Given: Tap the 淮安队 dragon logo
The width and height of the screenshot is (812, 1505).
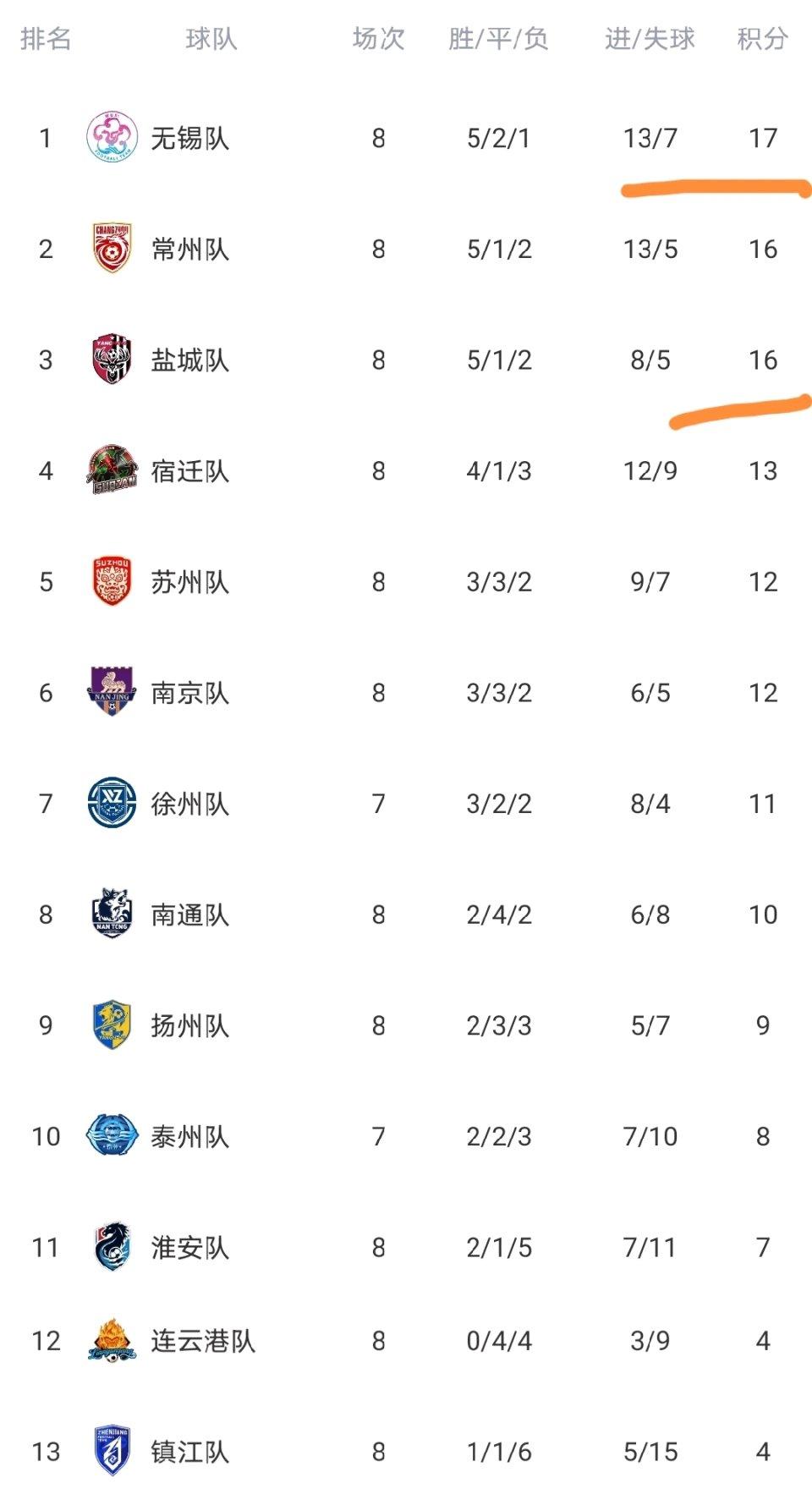Looking at the screenshot, I should click(112, 1247).
